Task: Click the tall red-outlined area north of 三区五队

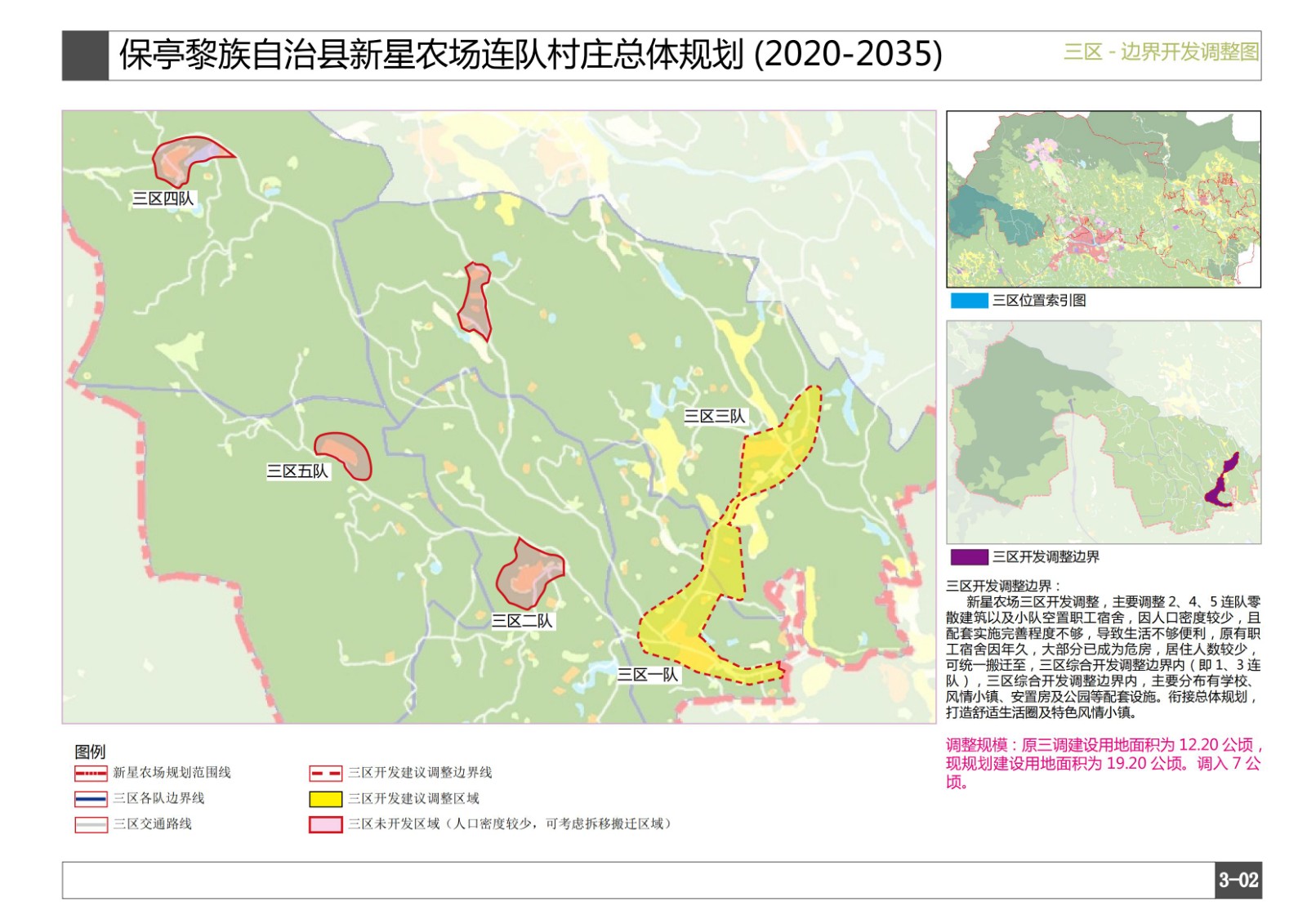Action: pyautogui.click(x=475, y=301)
